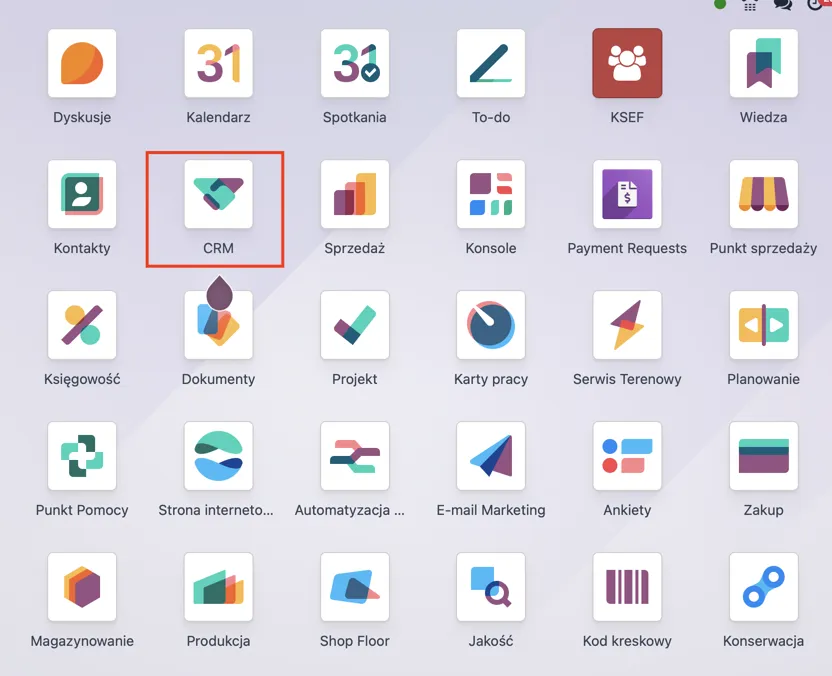Open the Shop Floor app
The height and width of the screenshot is (676, 832).
pos(354,587)
